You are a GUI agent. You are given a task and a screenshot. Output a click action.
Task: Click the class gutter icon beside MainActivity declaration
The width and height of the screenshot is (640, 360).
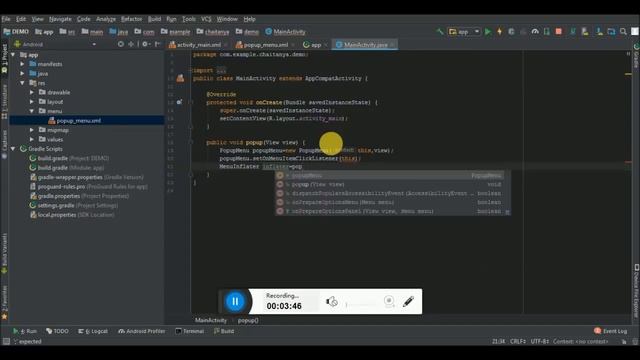(180, 78)
